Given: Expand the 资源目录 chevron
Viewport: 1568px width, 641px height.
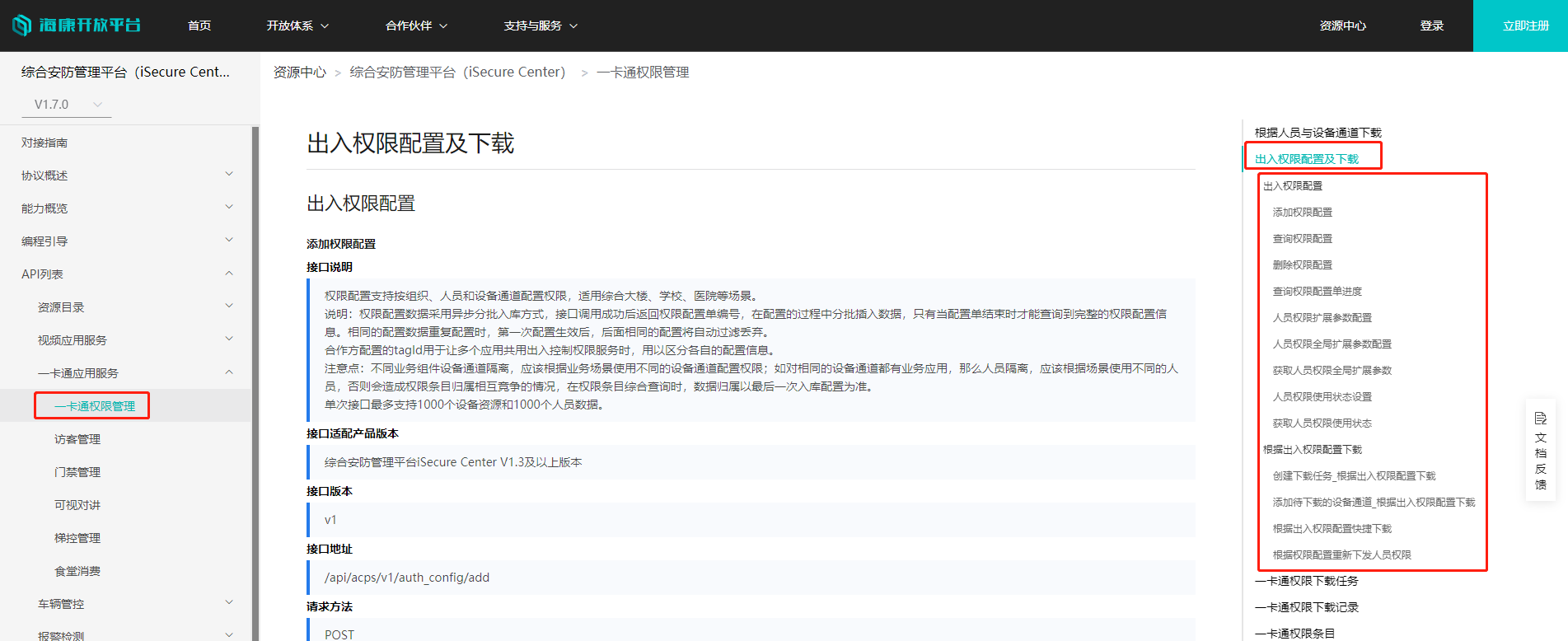Looking at the screenshot, I should (229, 306).
